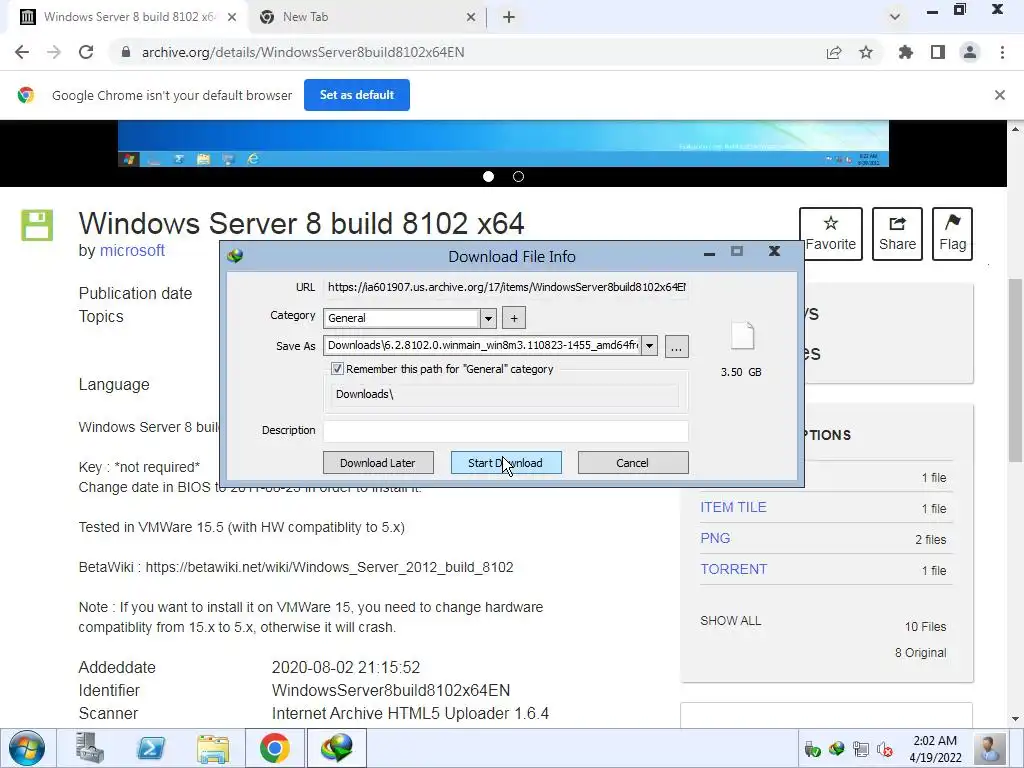The image size is (1024, 768).
Task: Open File Explorer from the taskbar
Action: pos(213,748)
